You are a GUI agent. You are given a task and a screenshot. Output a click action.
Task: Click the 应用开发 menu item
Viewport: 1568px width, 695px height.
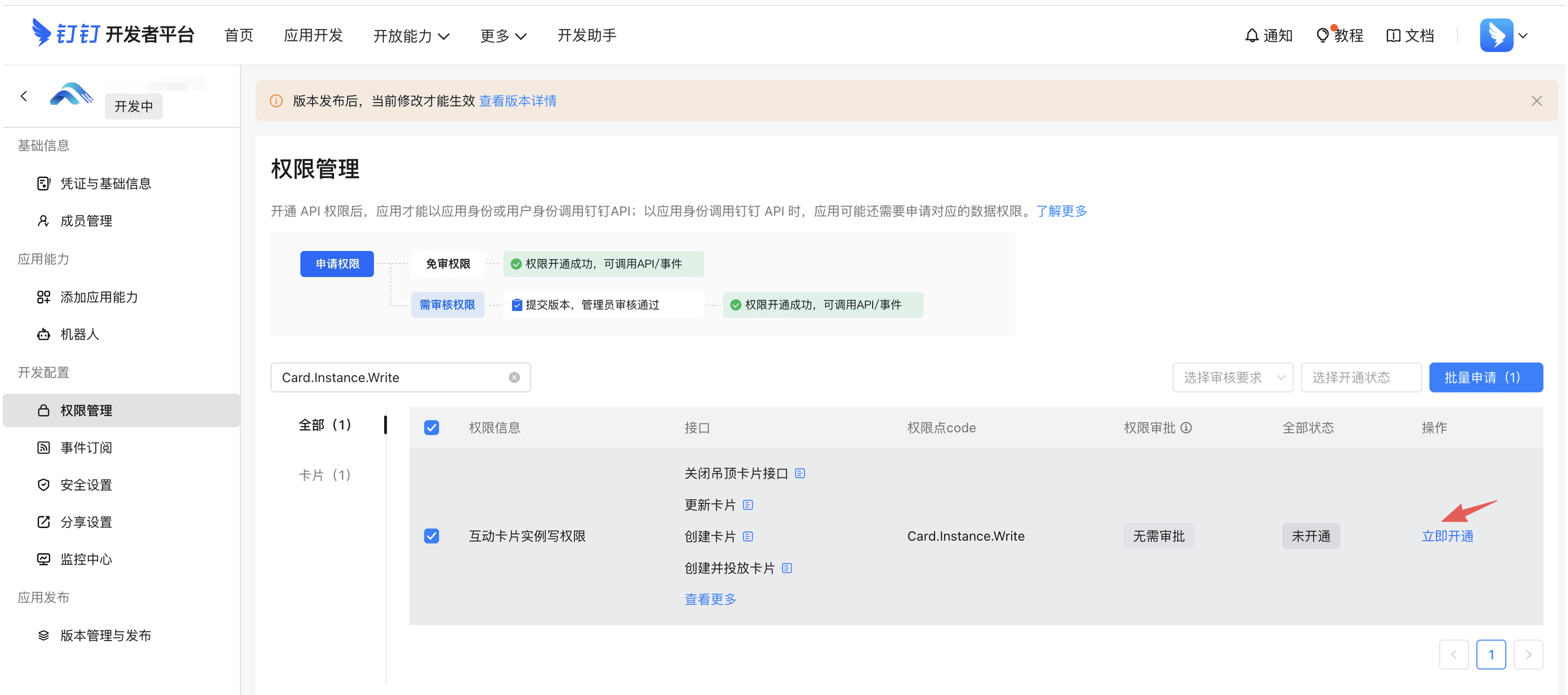(x=313, y=35)
